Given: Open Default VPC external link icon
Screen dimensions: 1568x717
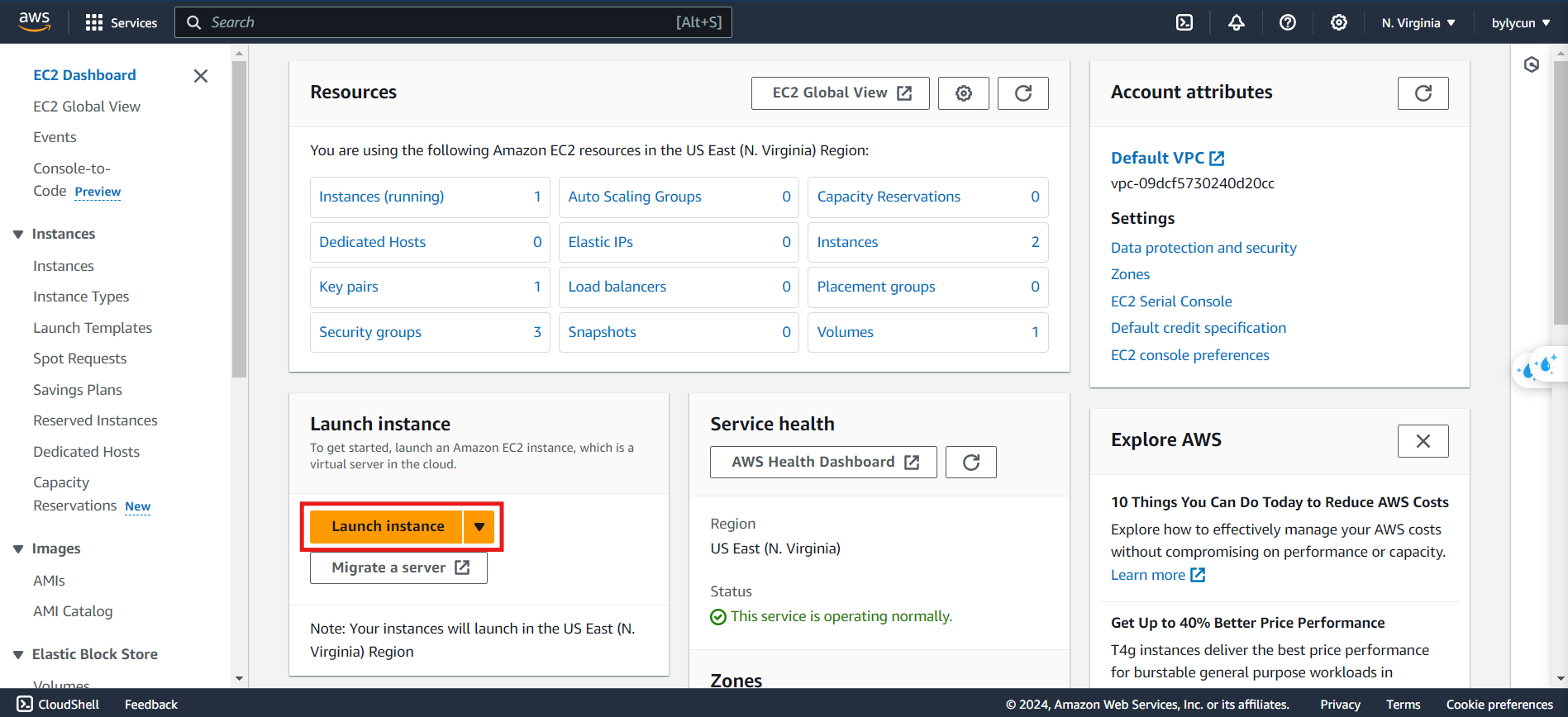Looking at the screenshot, I should pyautogui.click(x=1217, y=158).
